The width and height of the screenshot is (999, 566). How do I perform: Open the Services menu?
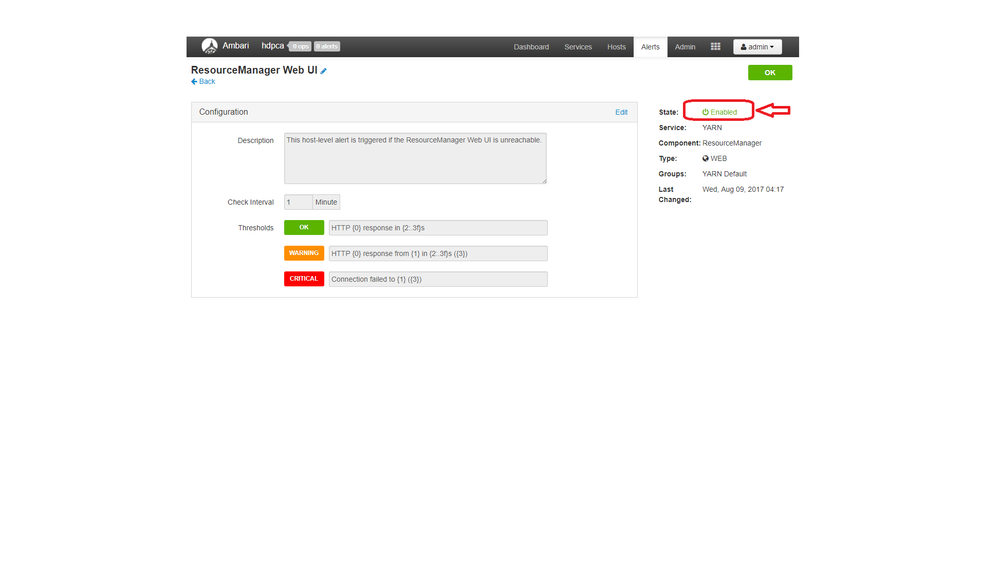(x=578, y=47)
